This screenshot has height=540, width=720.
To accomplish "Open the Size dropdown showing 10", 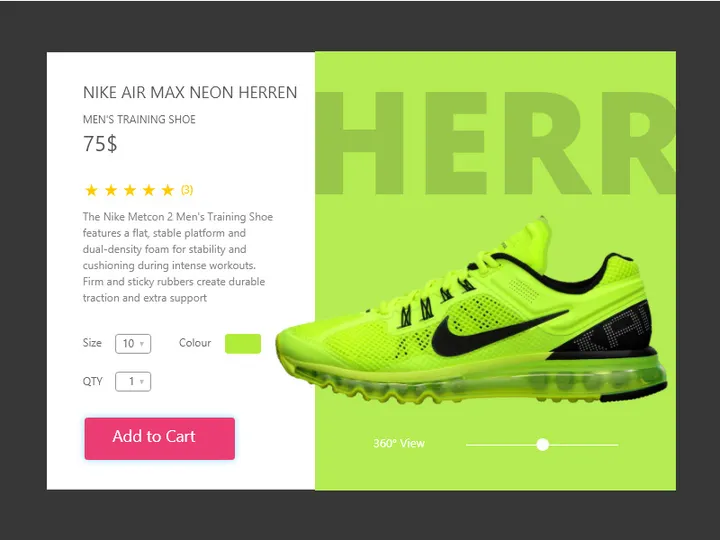I will (x=133, y=343).
